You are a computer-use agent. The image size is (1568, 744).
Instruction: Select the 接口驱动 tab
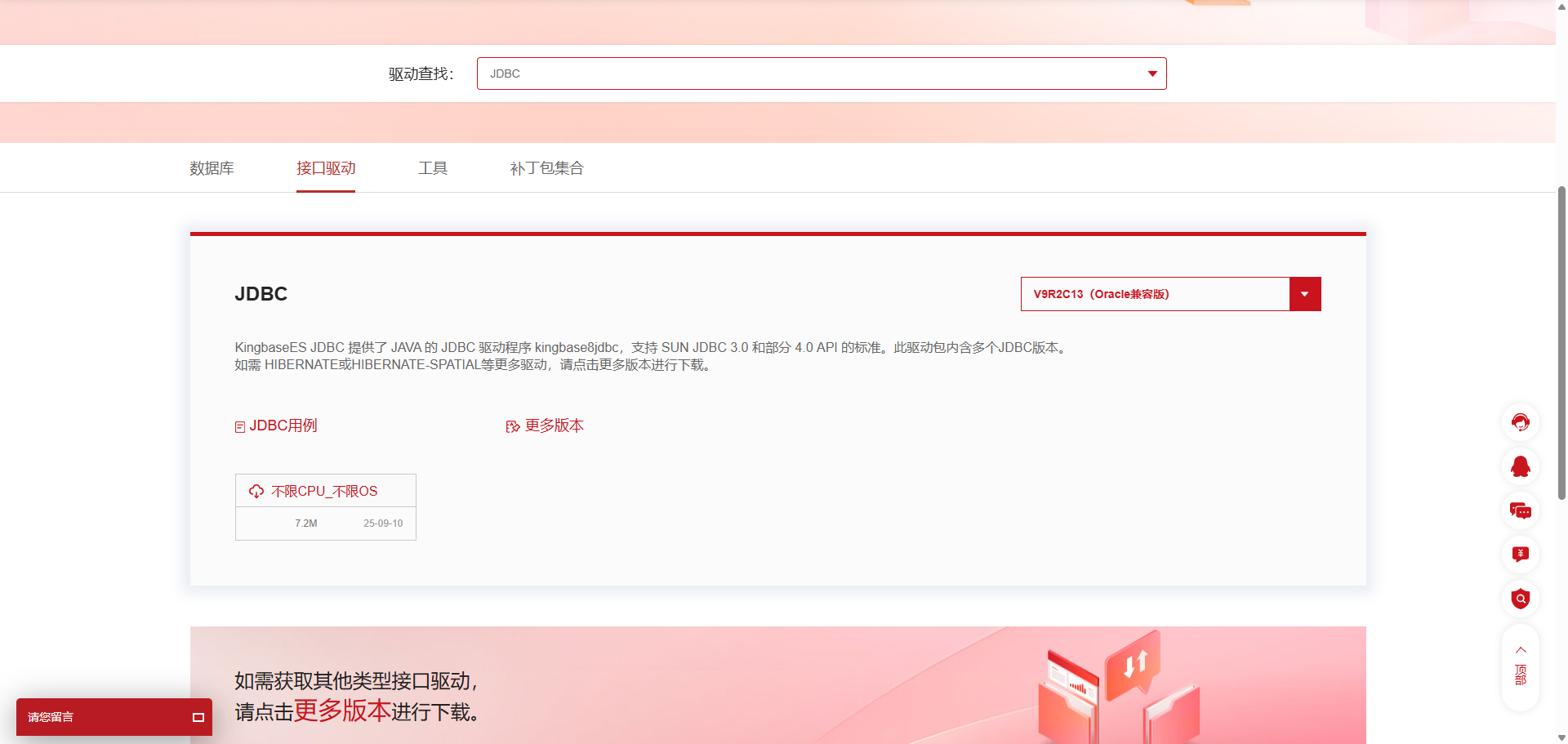pos(326,168)
